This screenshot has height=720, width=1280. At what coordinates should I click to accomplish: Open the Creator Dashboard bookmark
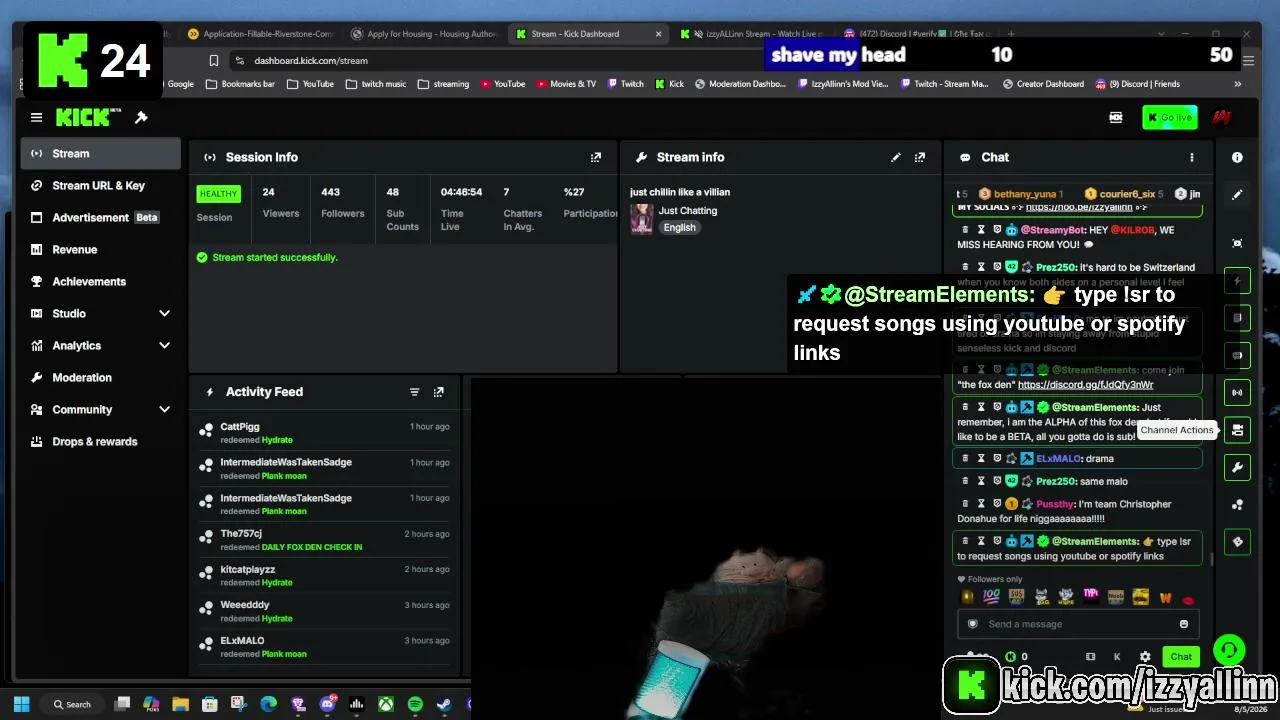pos(1043,84)
